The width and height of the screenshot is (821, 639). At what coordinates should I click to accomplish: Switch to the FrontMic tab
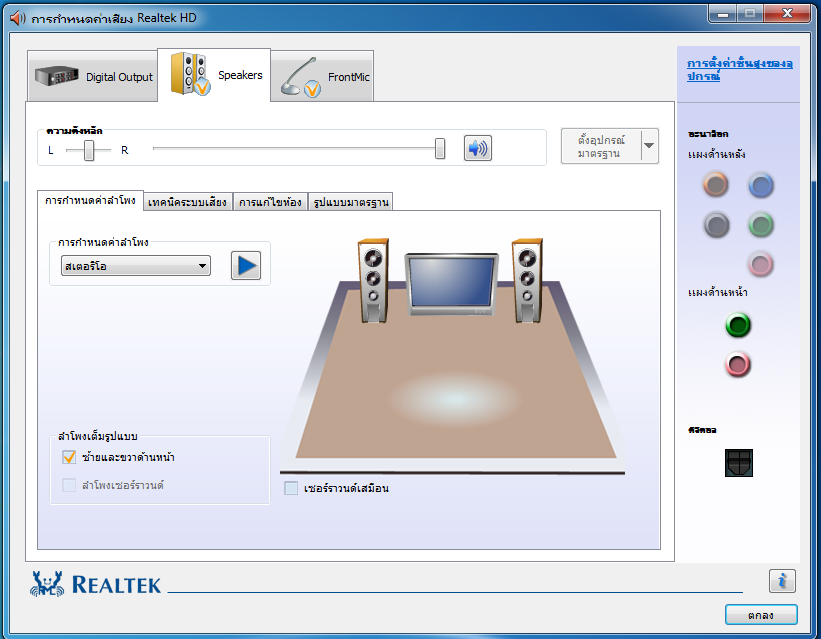(x=323, y=76)
